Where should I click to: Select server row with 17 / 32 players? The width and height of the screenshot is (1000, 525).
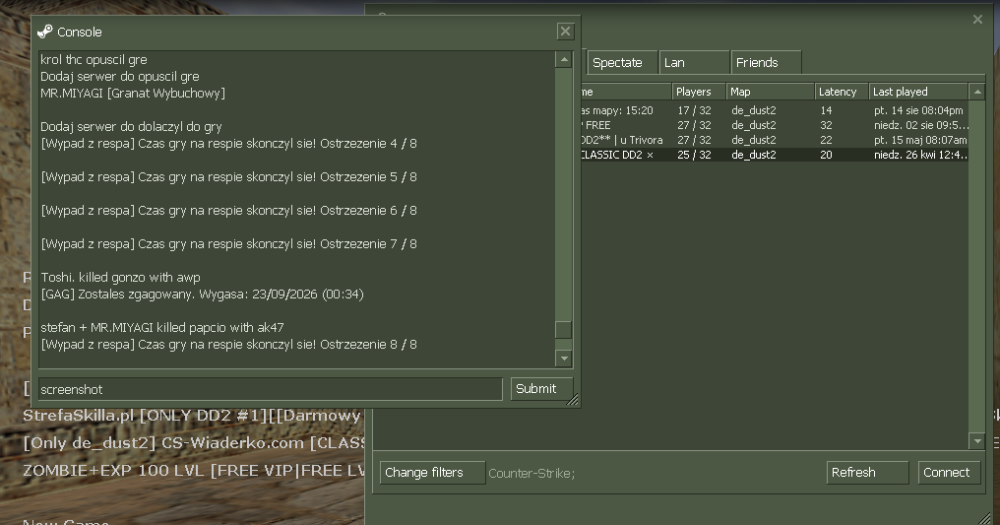[x=774, y=110]
